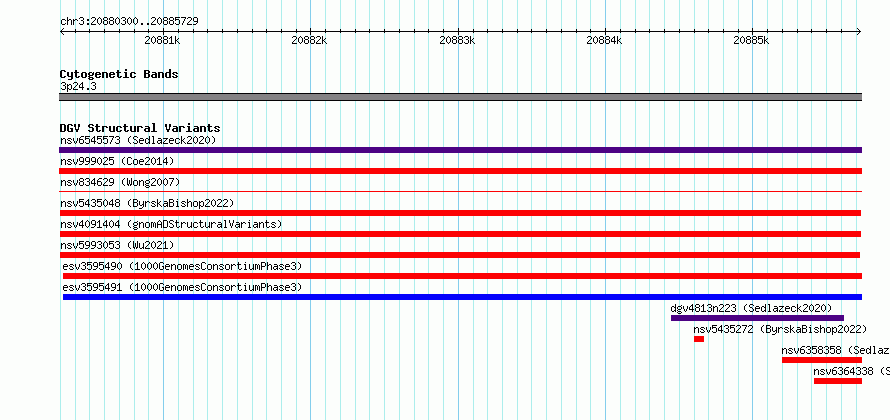Select the gray 3p24.3 cytogenetic band bar
890x420 pixels.
point(460,97)
